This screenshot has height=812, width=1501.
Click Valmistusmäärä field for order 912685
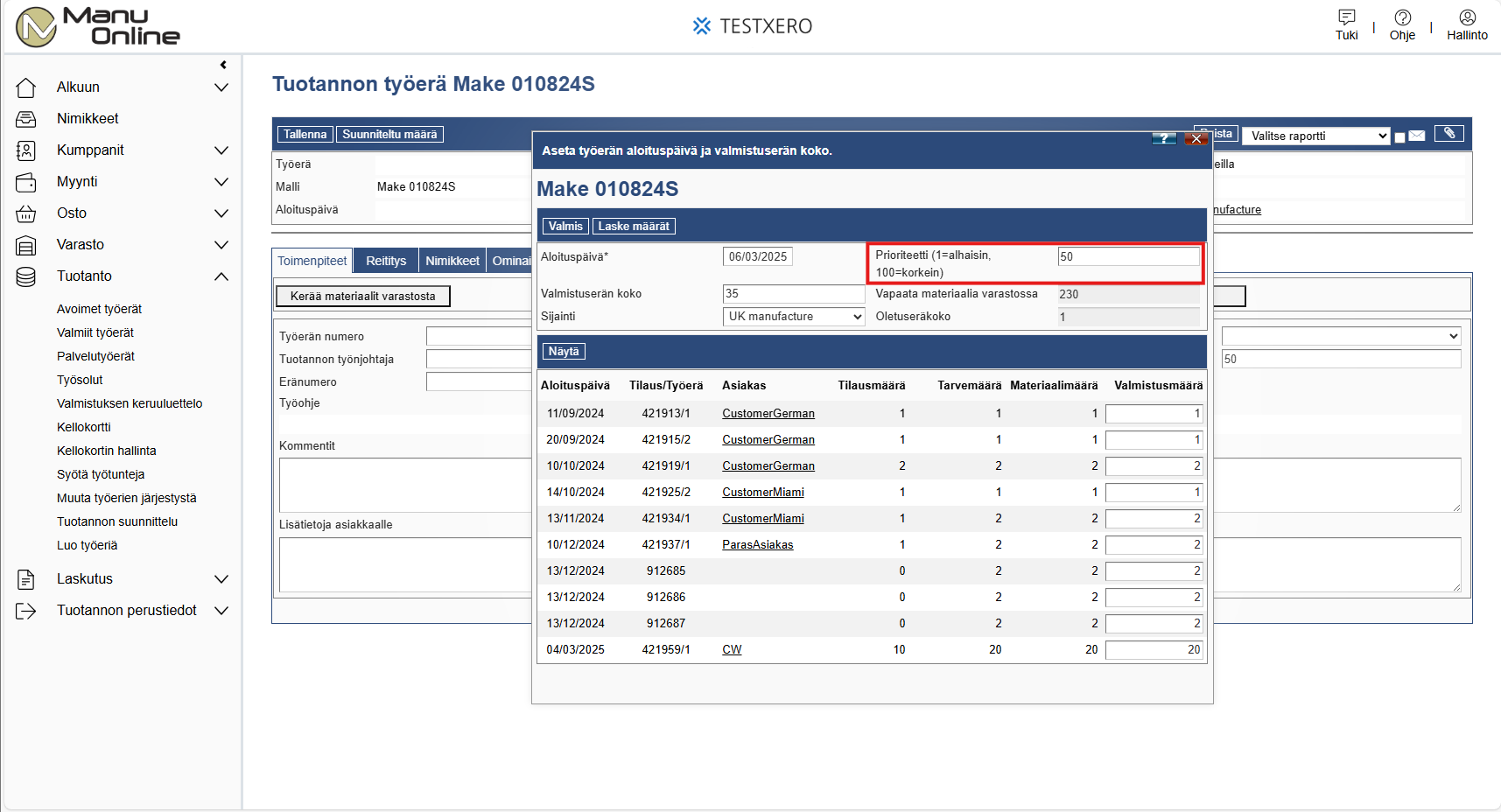point(1154,570)
